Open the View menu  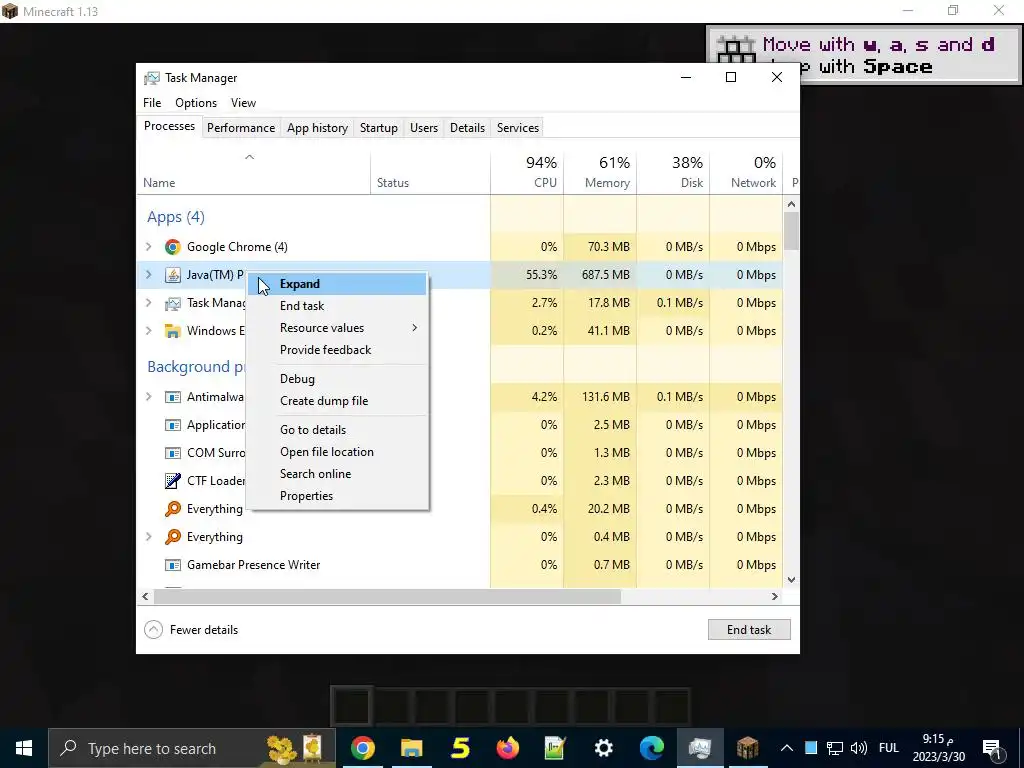tap(243, 103)
